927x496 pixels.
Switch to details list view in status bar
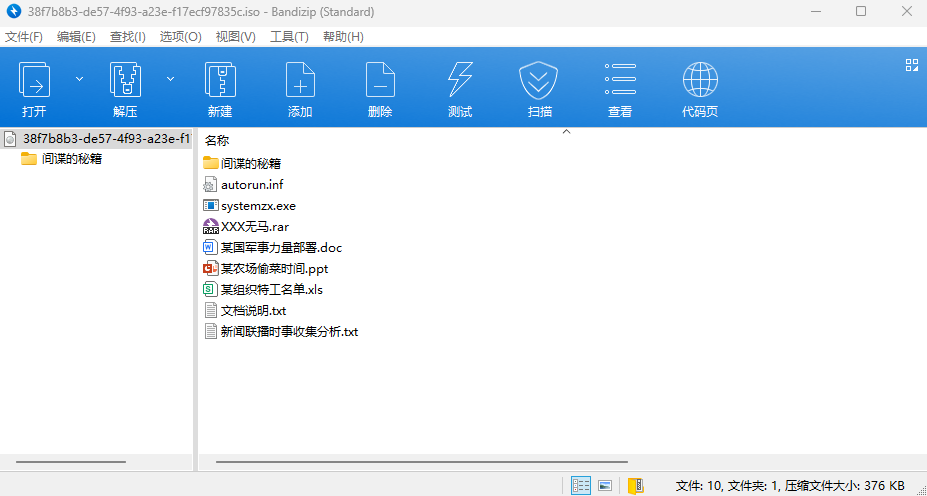581,485
